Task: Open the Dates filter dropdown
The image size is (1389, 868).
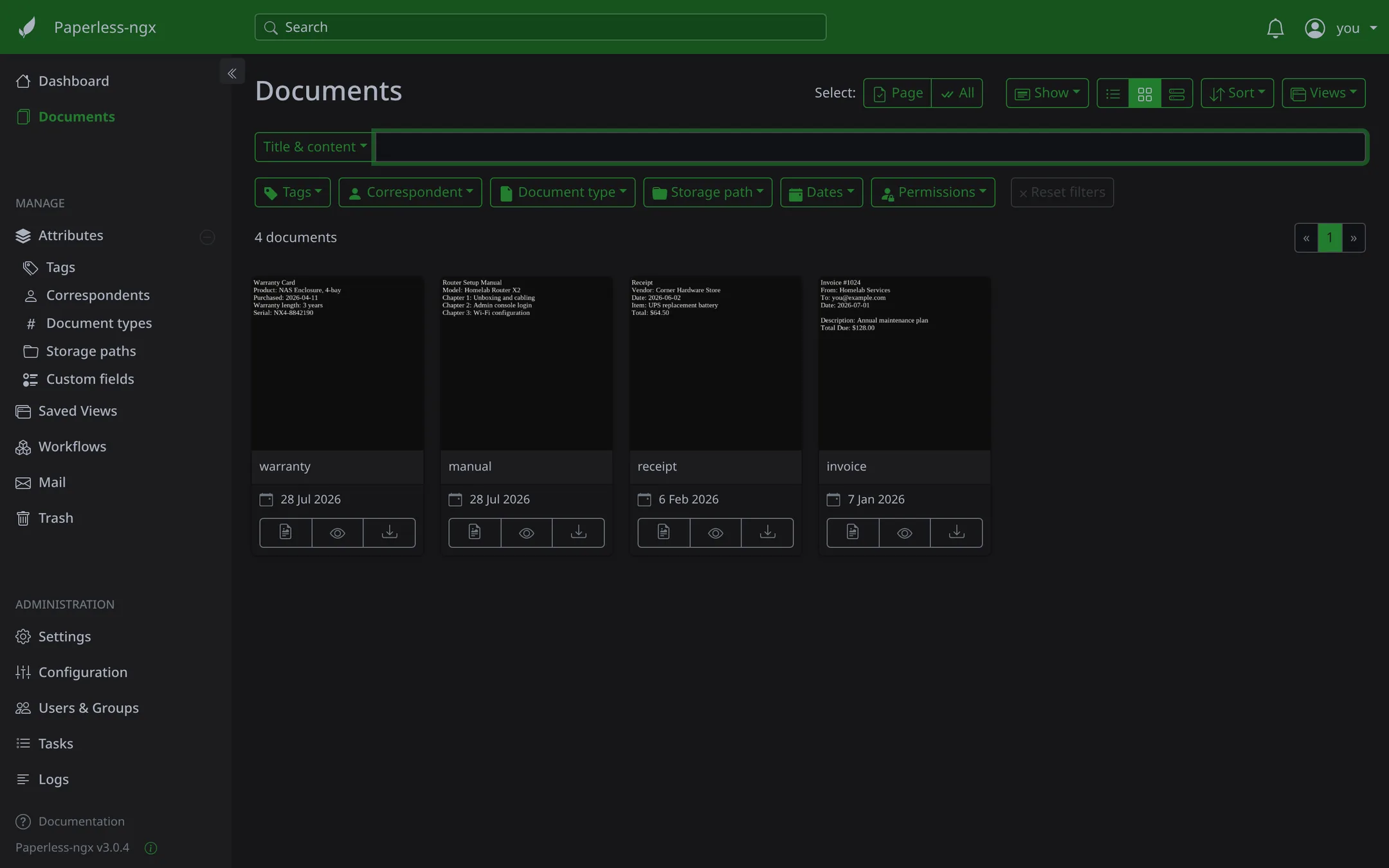Action: (822, 192)
